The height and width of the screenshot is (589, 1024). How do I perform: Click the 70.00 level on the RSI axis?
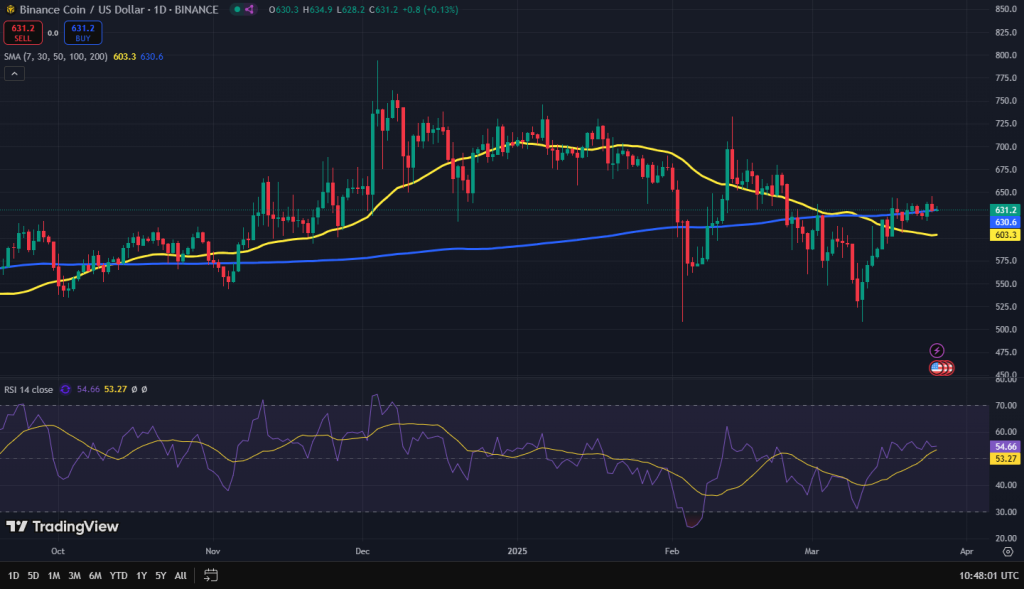pos(1006,406)
